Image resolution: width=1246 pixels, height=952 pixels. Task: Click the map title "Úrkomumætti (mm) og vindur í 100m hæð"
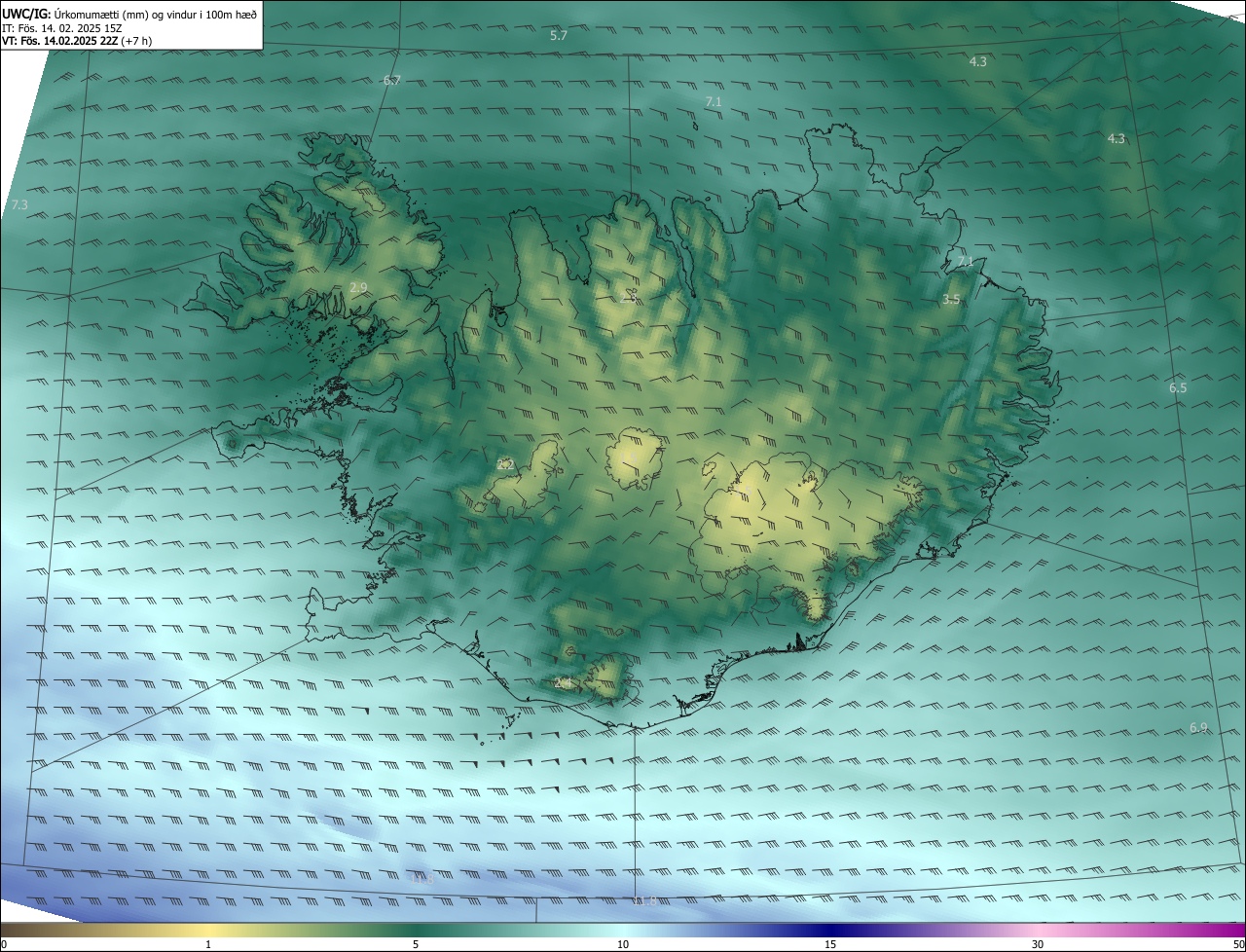[x=156, y=14]
